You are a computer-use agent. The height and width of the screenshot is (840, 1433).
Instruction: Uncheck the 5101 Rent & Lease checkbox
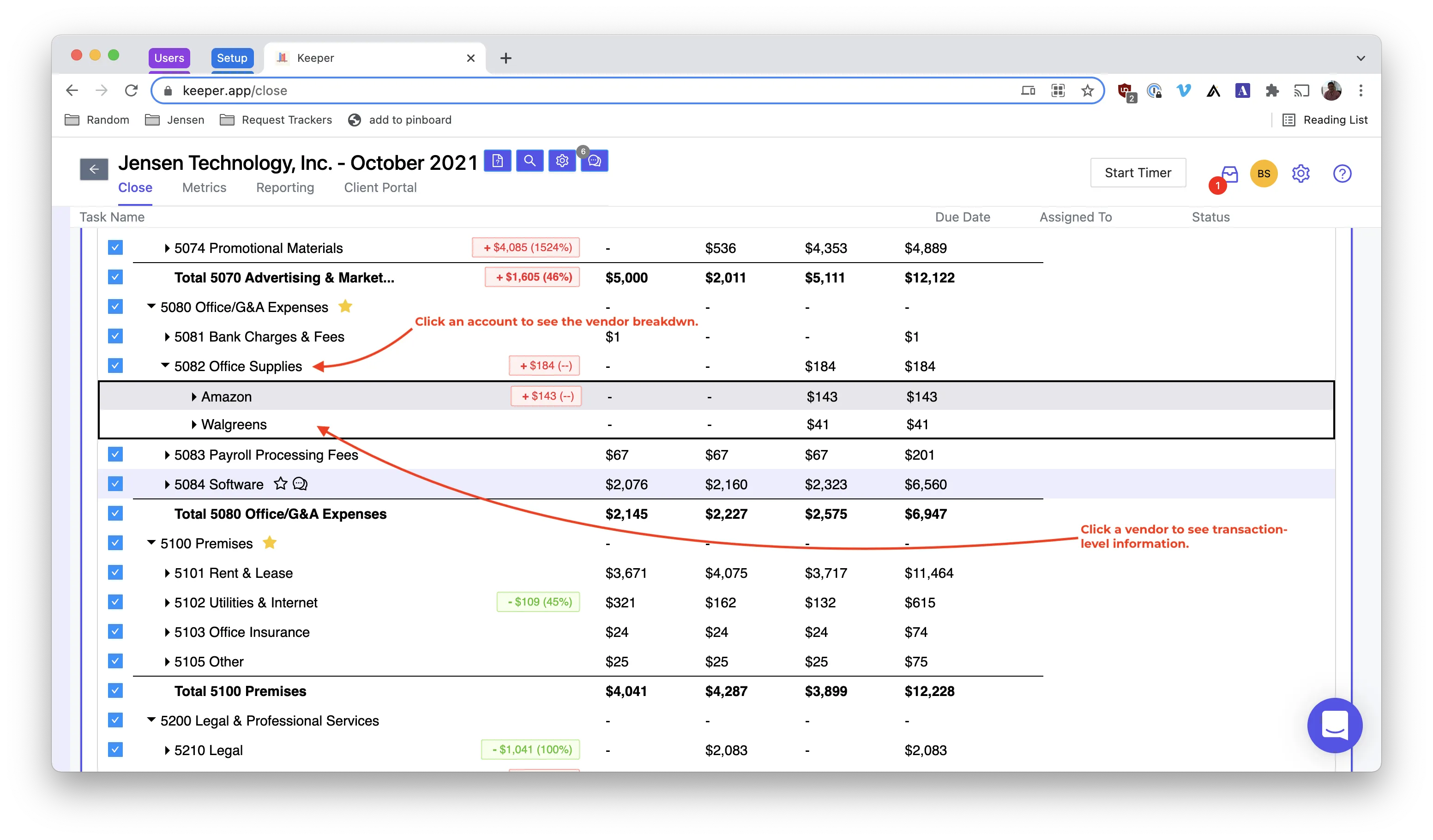(115, 573)
